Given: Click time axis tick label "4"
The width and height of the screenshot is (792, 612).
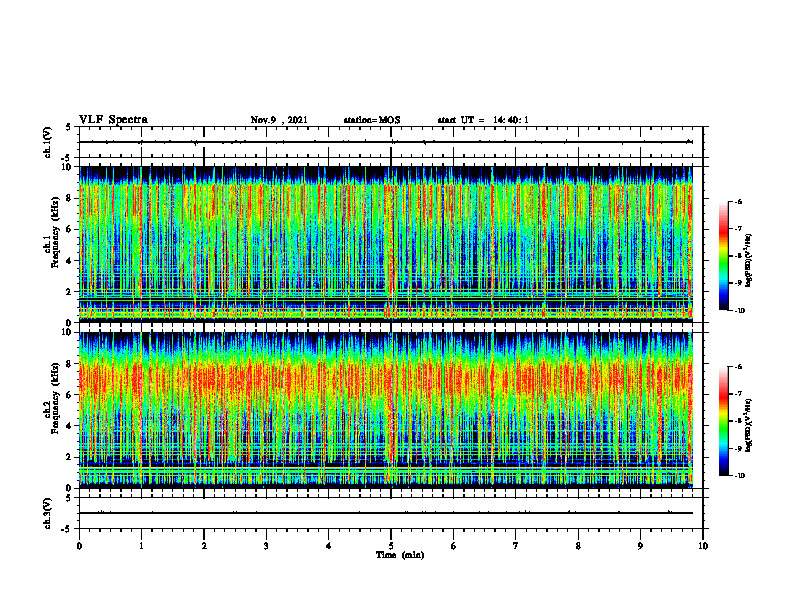Looking at the screenshot, I should (x=329, y=546).
